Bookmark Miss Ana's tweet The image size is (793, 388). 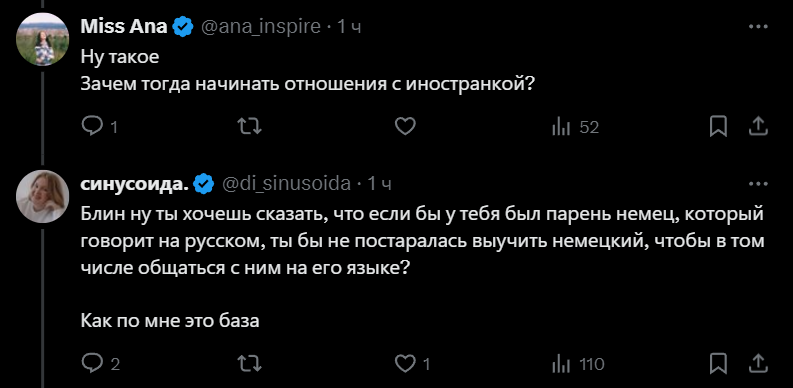(718, 127)
